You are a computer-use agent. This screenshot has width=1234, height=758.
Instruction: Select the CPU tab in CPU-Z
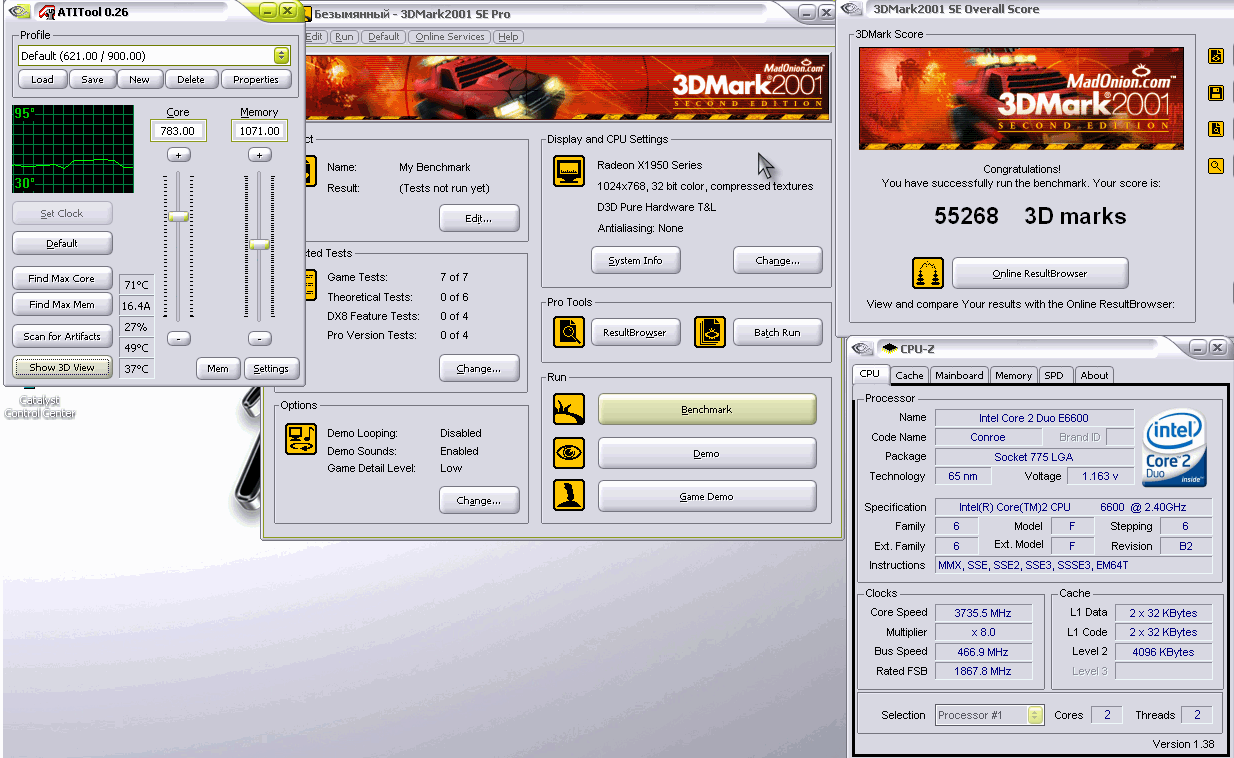870,374
